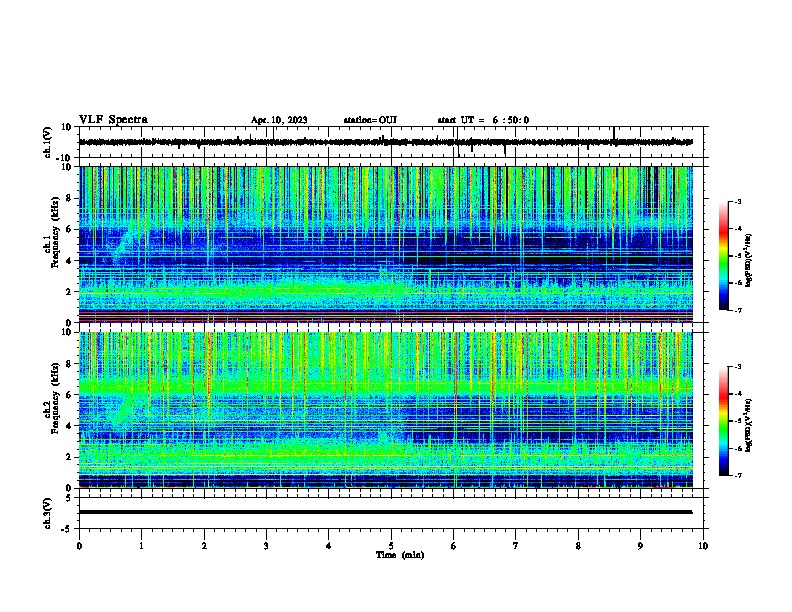Viewport: 792px width, 612px height.
Task: Click the '3' tick on the time axis
Action: (266, 546)
